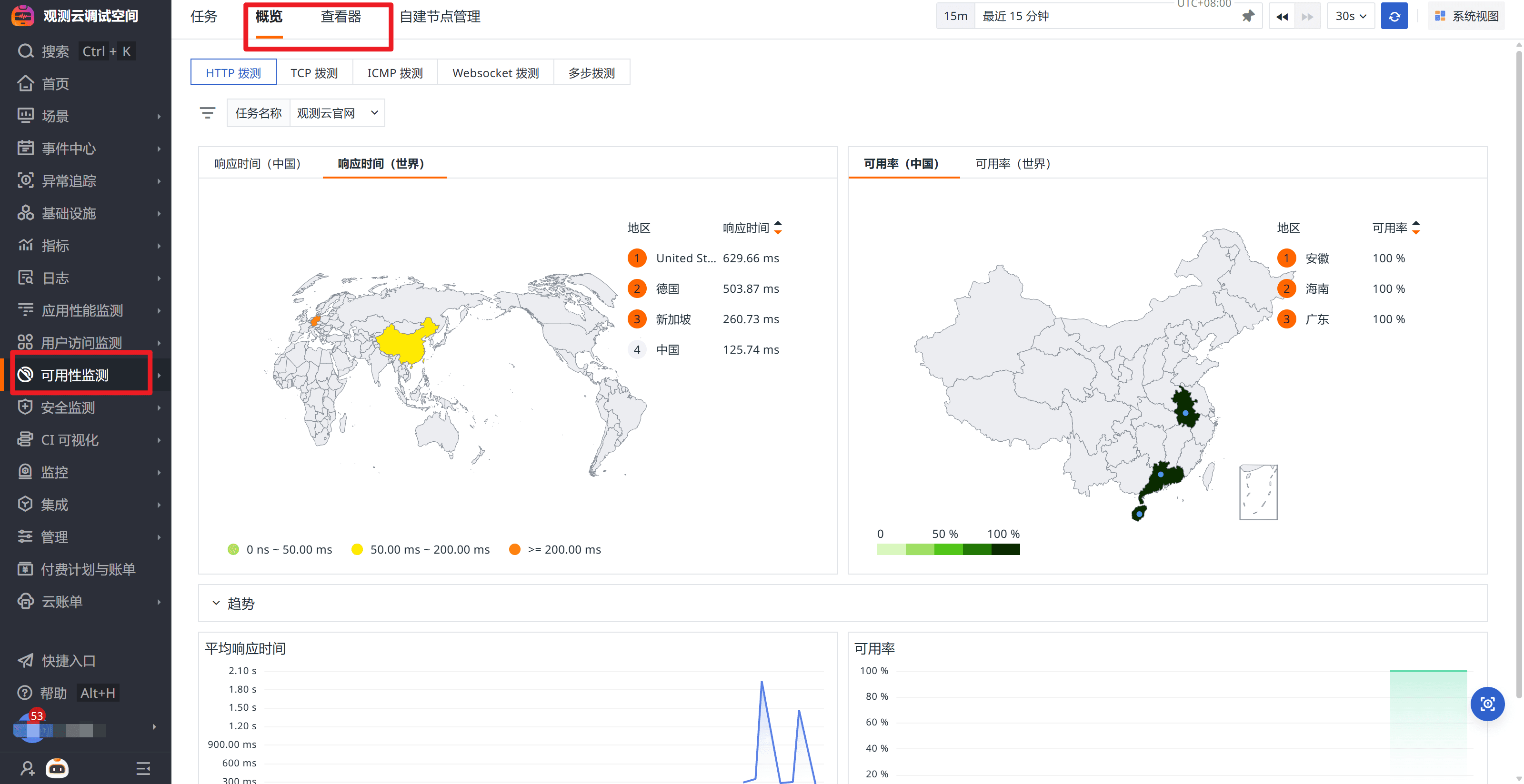Screen dimensions: 1524x784
Task: Switch to the 查看器 tab
Action: point(341,17)
